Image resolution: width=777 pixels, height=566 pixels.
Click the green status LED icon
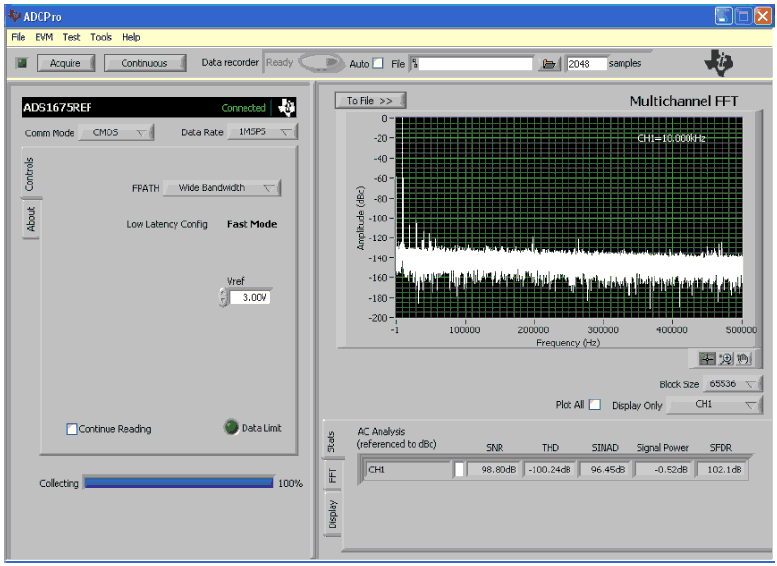click(x=22, y=63)
